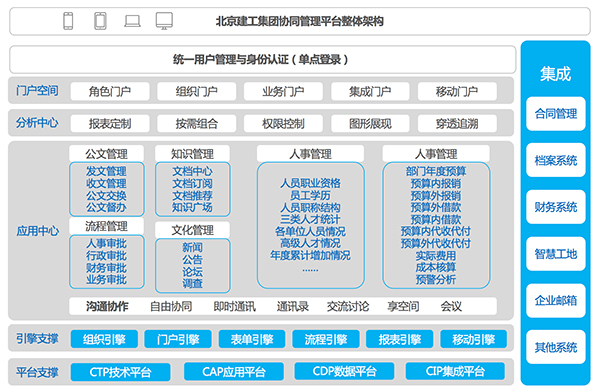This screenshot has height=392, width=600.
Task: Select 行政审批 under 流程管理
Action: (106, 255)
